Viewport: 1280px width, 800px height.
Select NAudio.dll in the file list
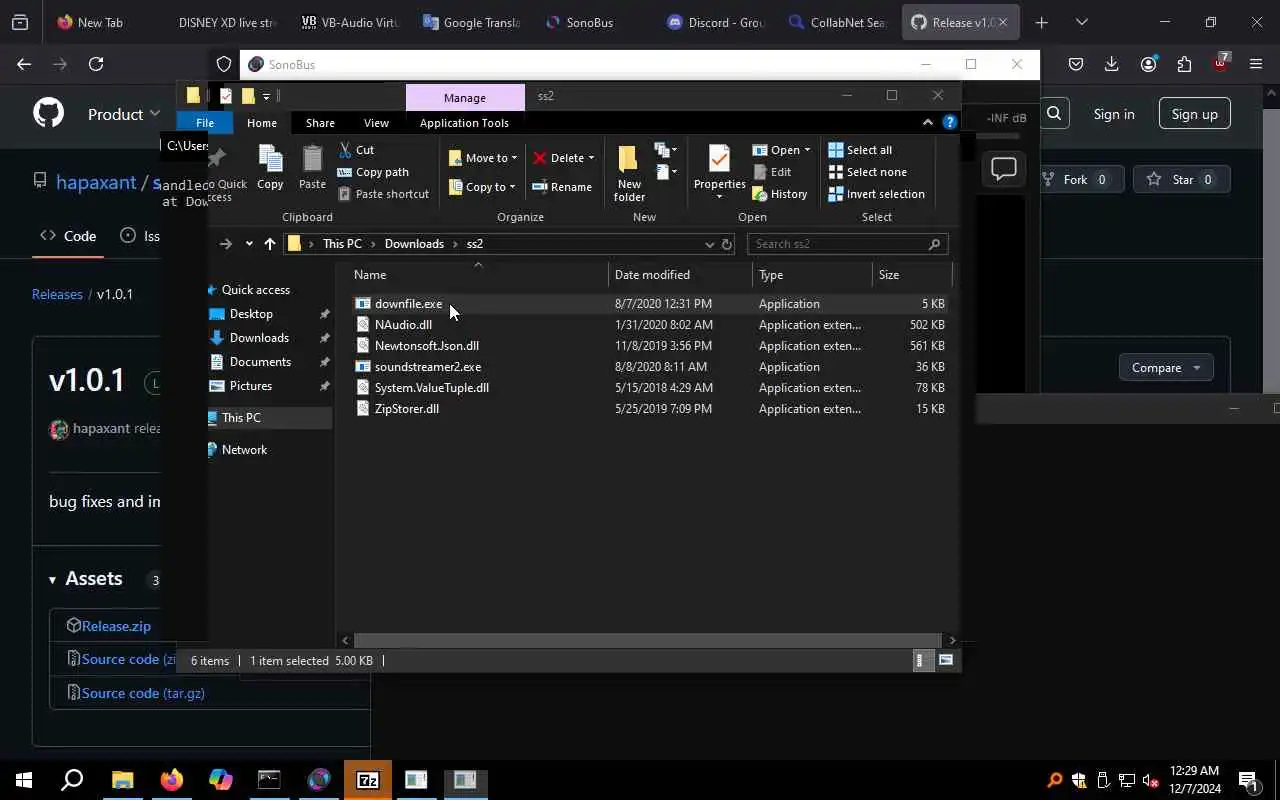tap(403, 325)
